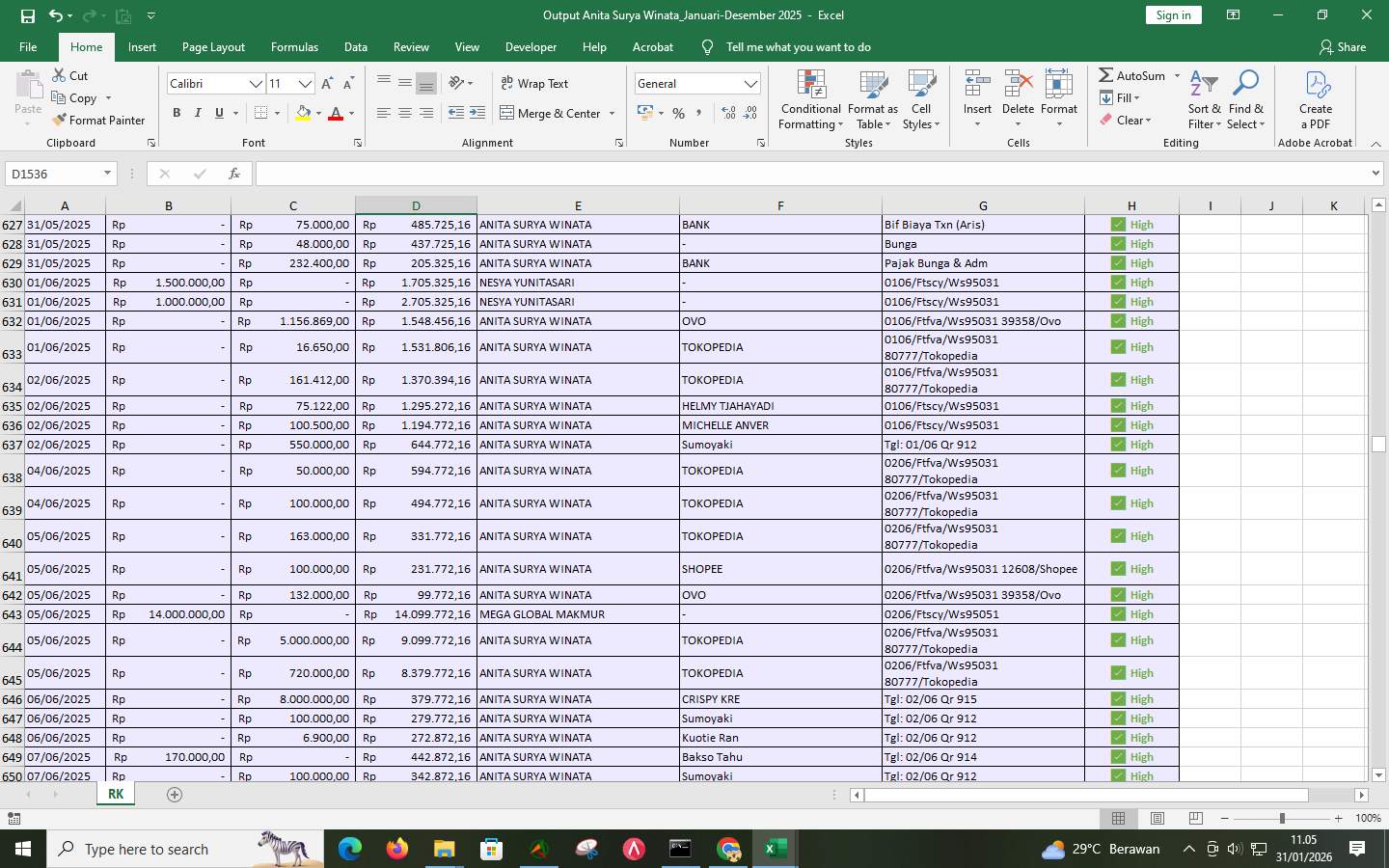Toggle italic formatting

(x=198, y=113)
